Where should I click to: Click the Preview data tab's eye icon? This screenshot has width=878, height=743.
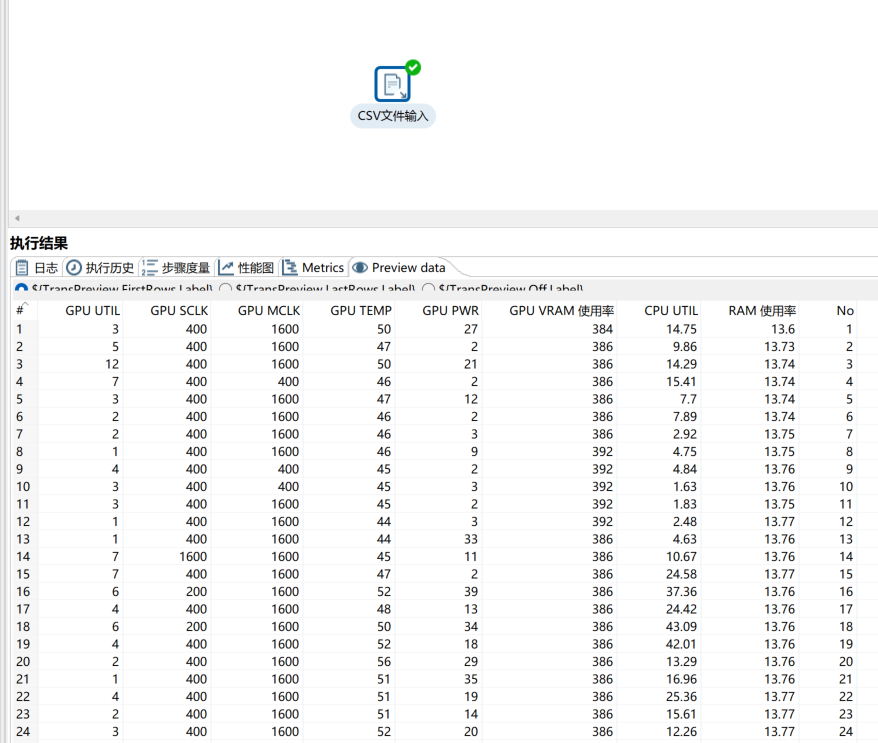pos(360,268)
